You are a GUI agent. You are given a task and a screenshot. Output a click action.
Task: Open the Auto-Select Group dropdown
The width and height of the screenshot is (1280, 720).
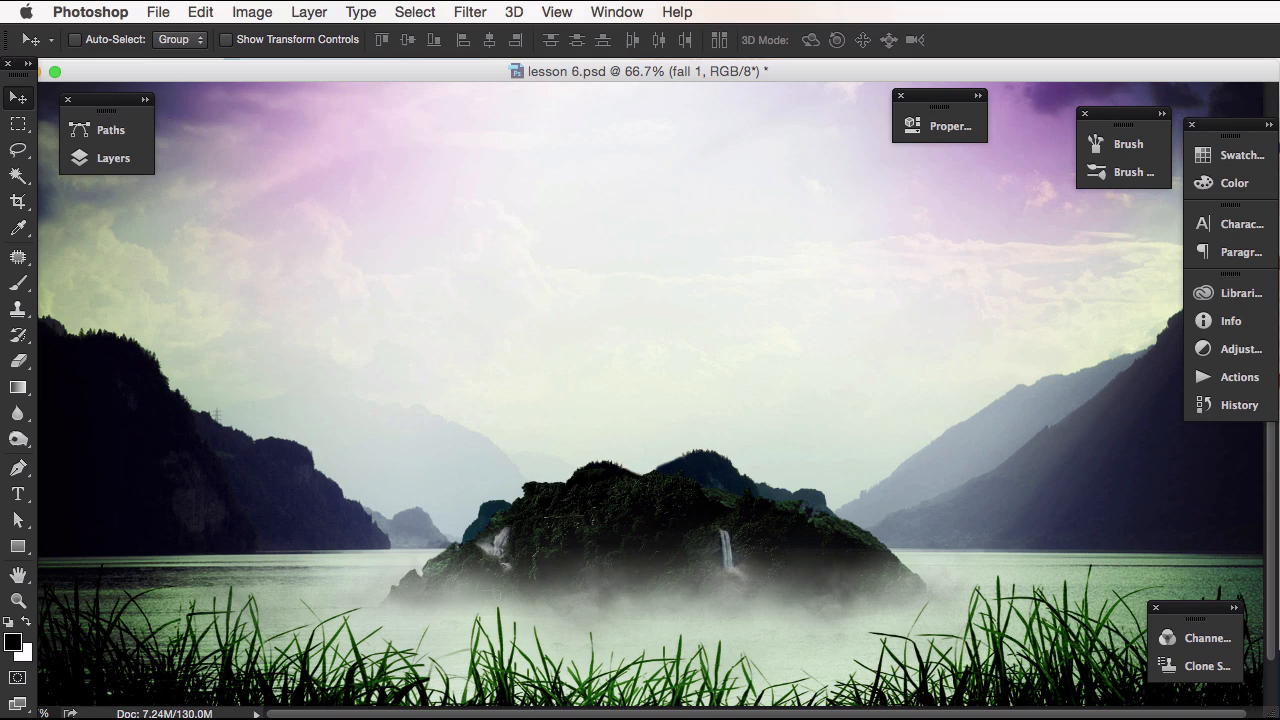tap(180, 40)
